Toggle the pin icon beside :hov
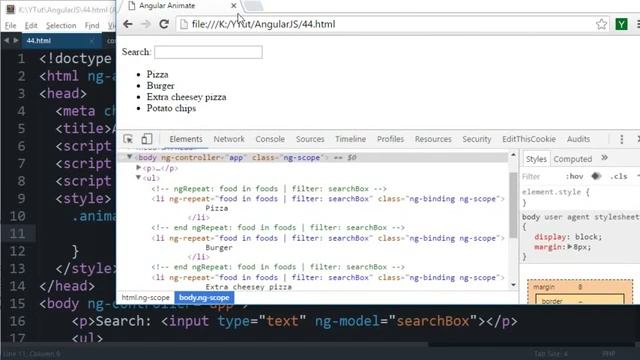The image size is (640, 360). pyautogui.click(x=596, y=176)
